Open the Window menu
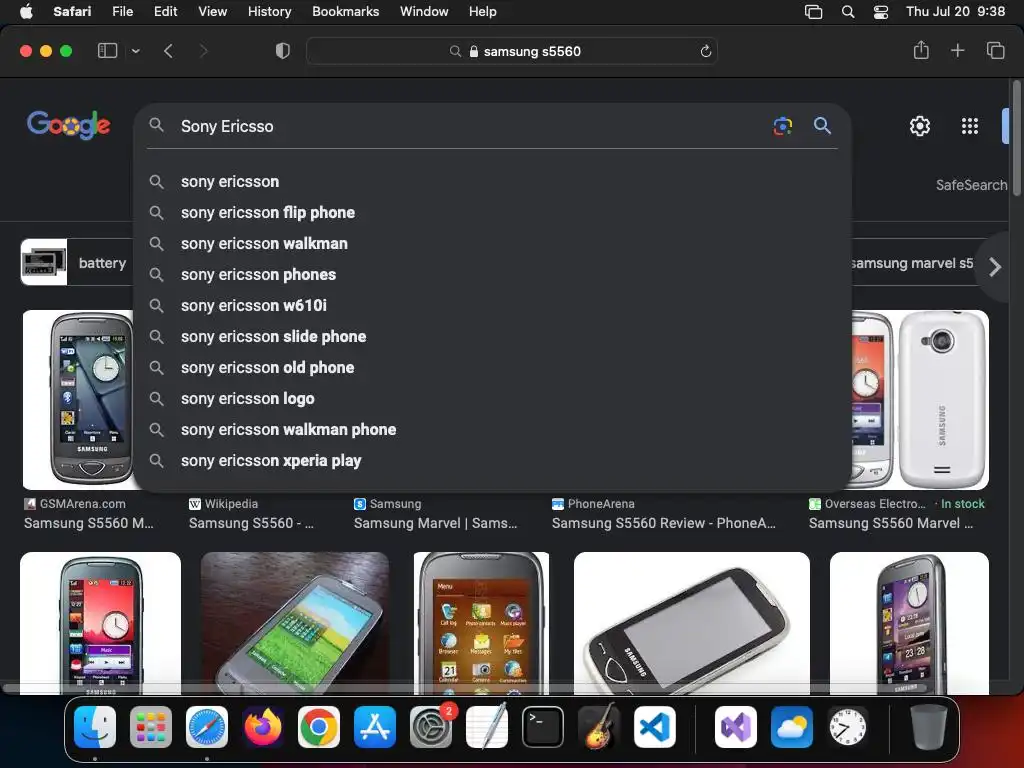Screen dimensions: 1024x768 point(424,11)
